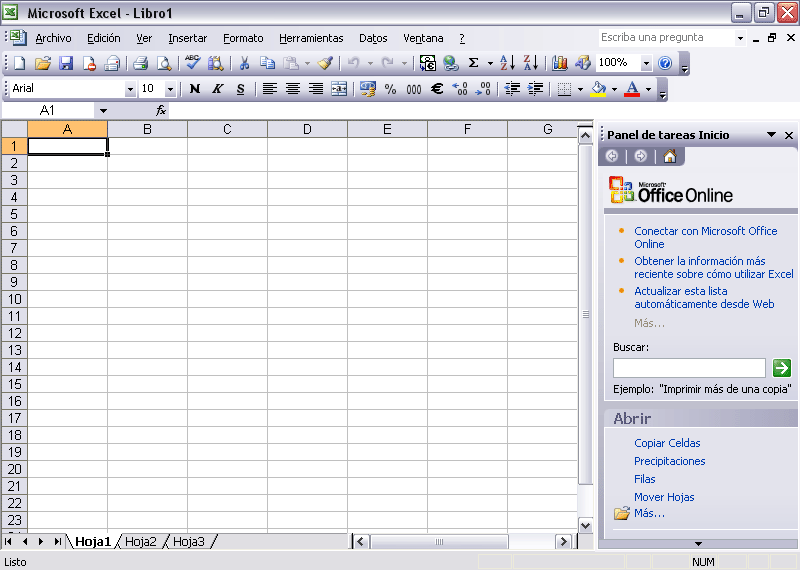Click the Buscar search input field

click(689, 368)
